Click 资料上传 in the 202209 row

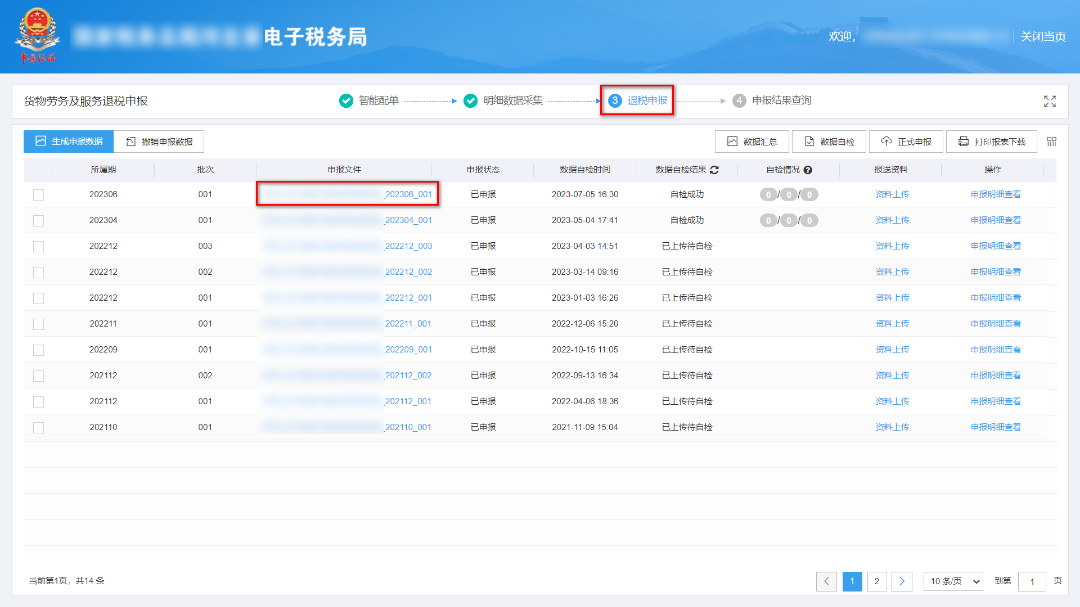(892, 349)
